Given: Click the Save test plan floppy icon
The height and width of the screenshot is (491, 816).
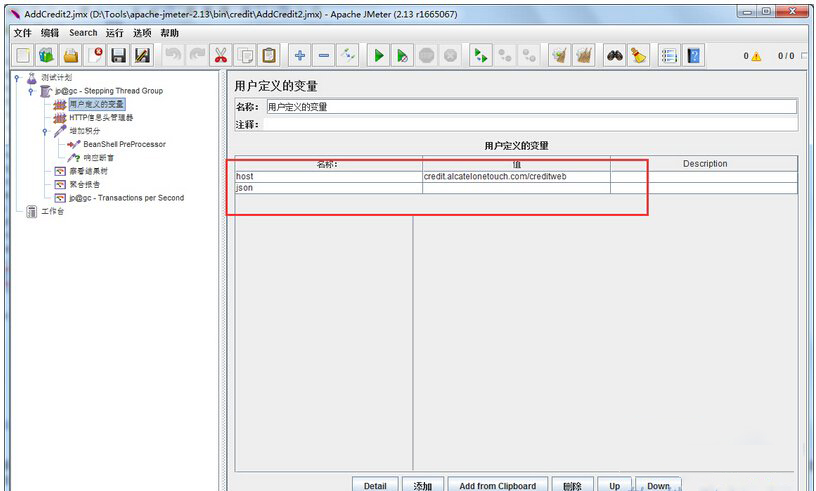Looking at the screenshot, I should [119, 56].
